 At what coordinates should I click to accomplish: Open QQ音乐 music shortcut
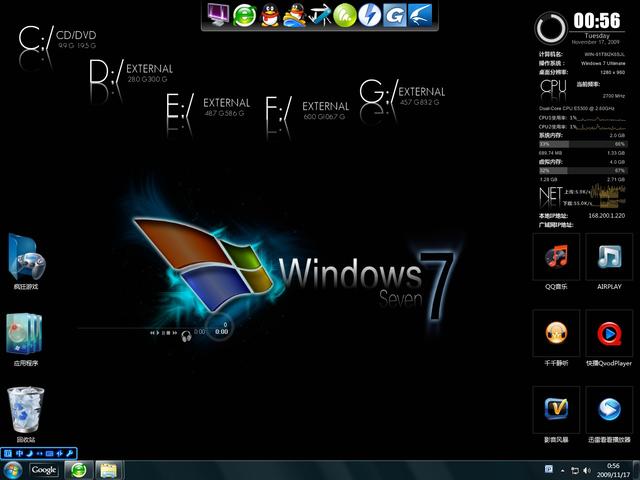point(556,259)
